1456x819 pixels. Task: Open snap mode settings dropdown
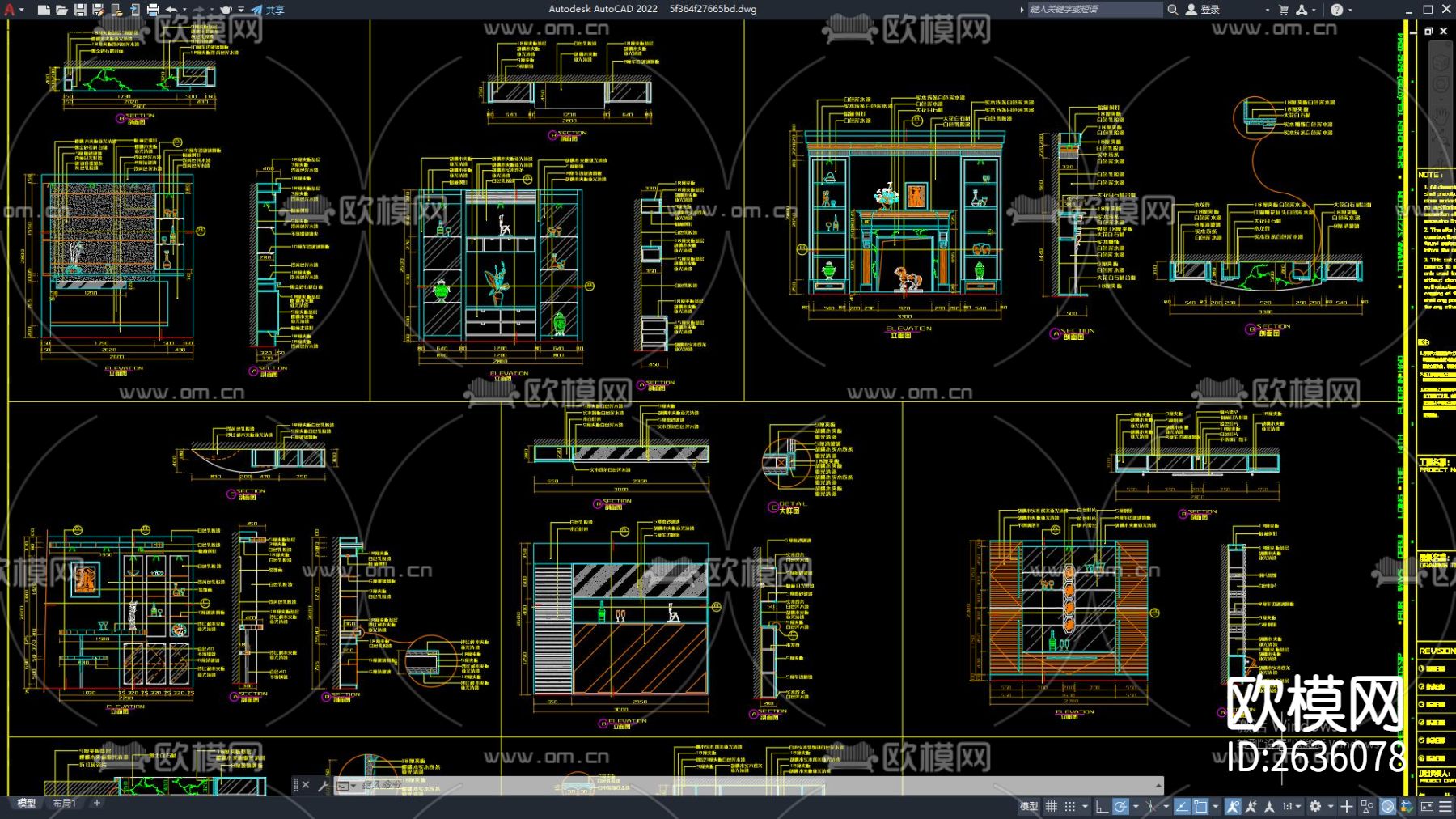pyautogui.click(x=1085, y=806)
